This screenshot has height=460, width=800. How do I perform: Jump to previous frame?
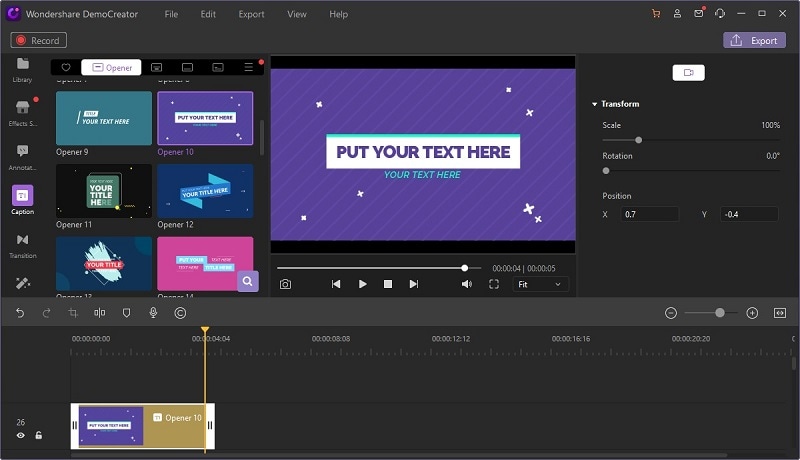tap(336, 284)
